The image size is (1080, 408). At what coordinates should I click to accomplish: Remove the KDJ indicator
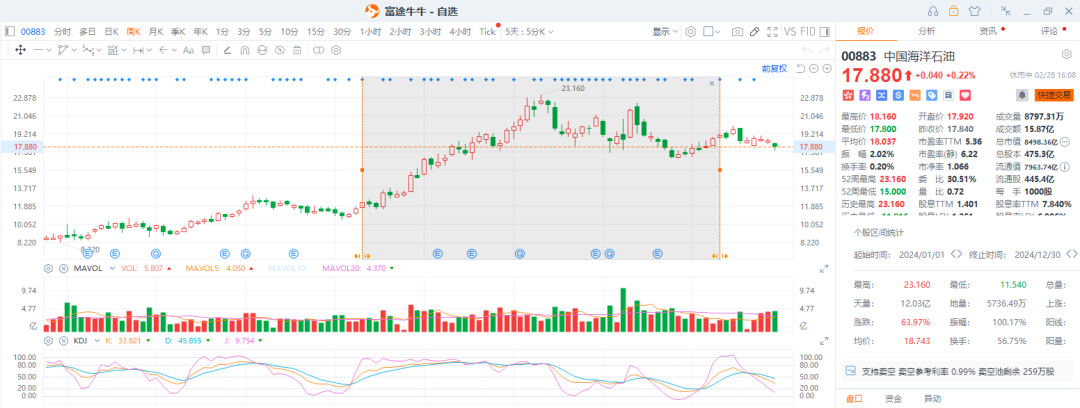[x=63, y=340]
